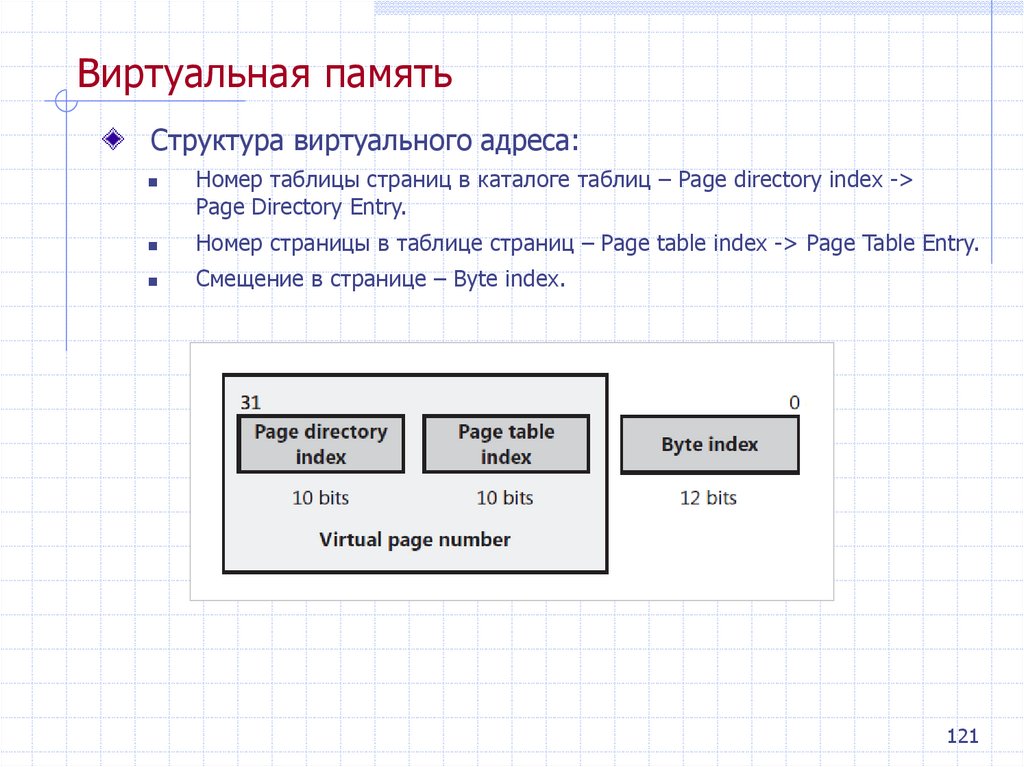
Task: Click the square bullet before "Номер страницы"
Action: pyautogui.click(x=153, y=246)
